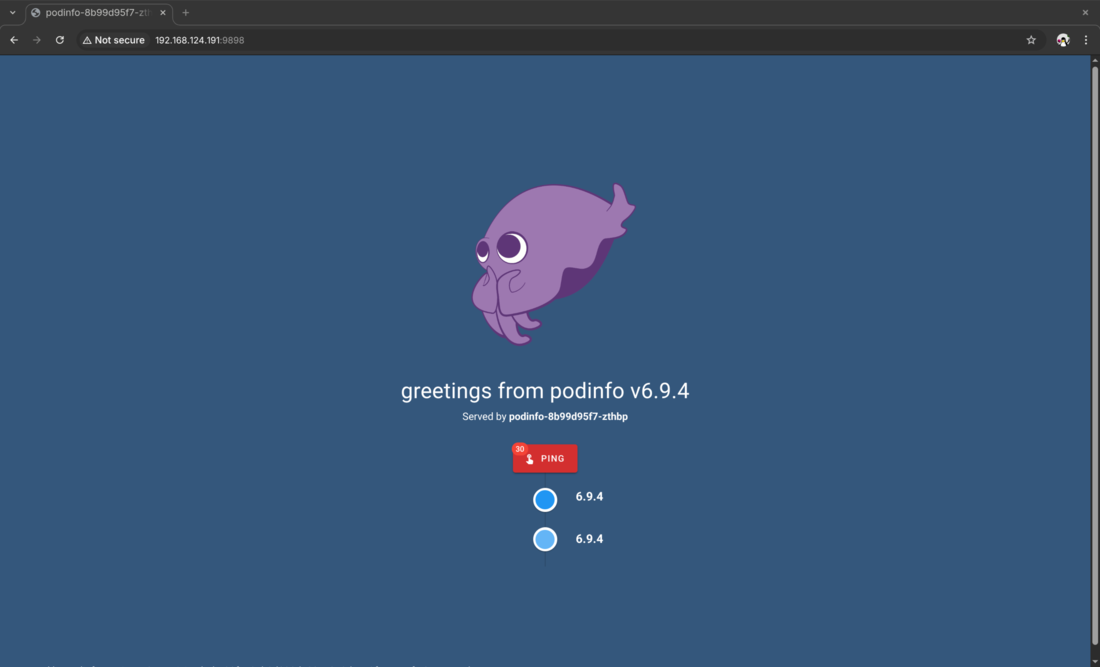Viewport: 1100px width, 667px height.
Task: Toggle the bookmark star for this page
Action: [1031, 40]
